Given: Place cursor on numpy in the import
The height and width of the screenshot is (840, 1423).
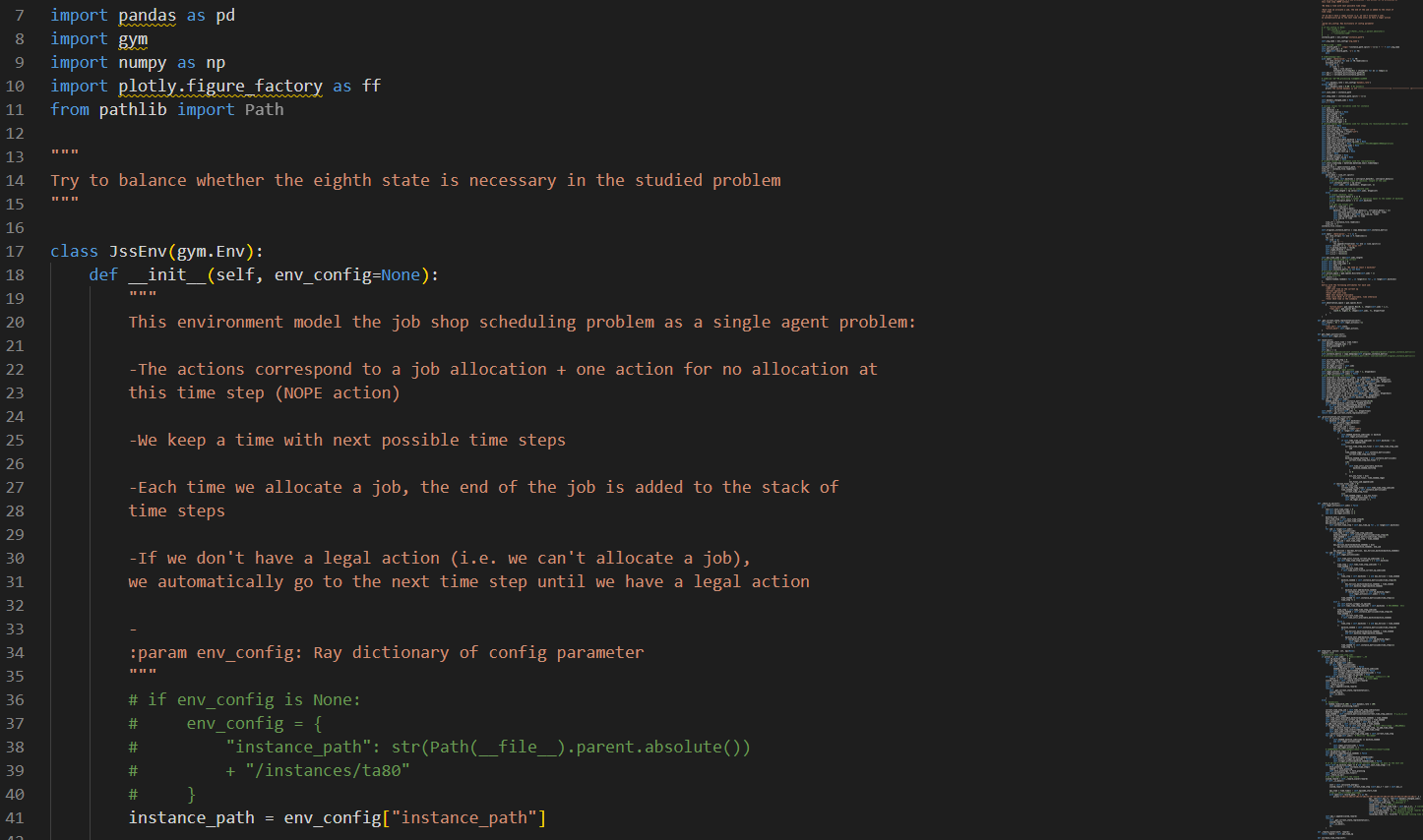Looking at the screenshot, I should tap(143, 63).
